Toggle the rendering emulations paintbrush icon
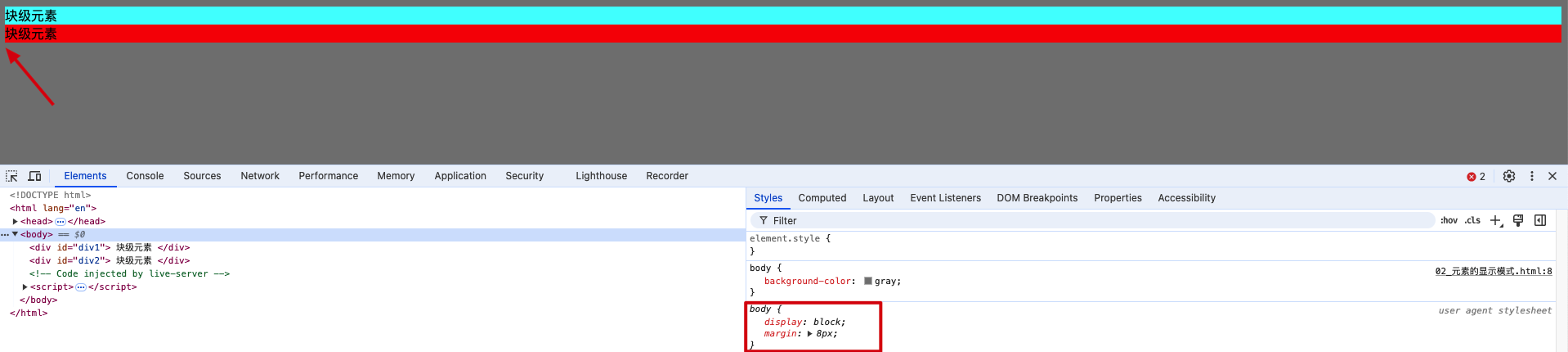1568x352 pixels. tap(1518, 220)
